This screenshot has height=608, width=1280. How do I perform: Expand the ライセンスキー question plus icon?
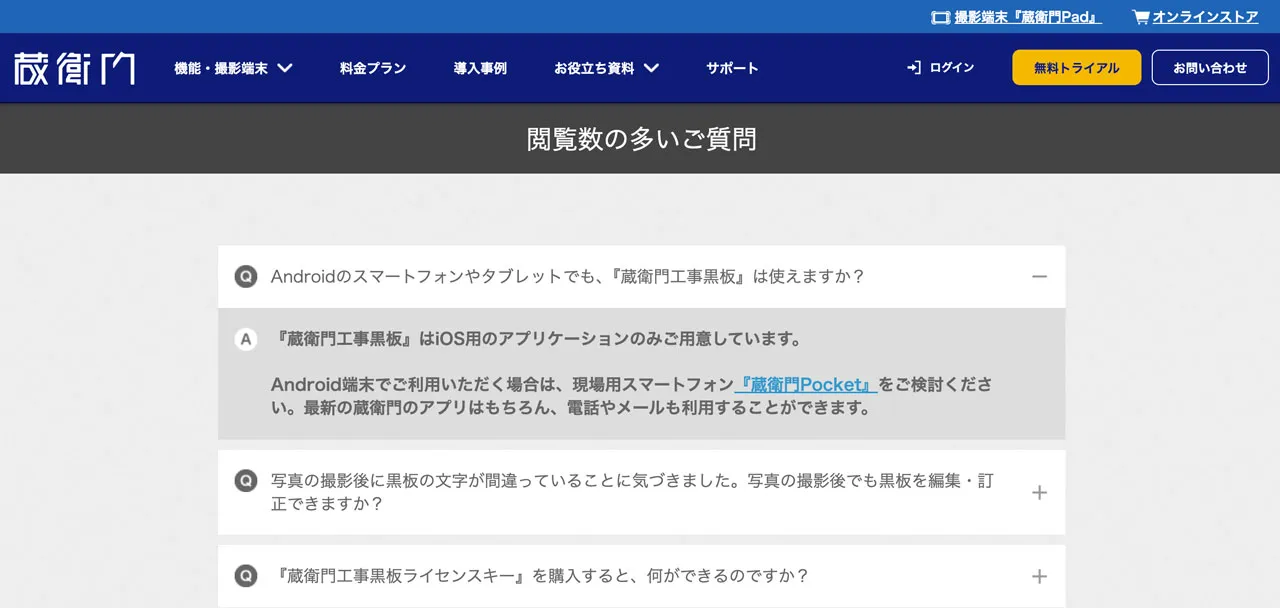(x=1039, y=576)
